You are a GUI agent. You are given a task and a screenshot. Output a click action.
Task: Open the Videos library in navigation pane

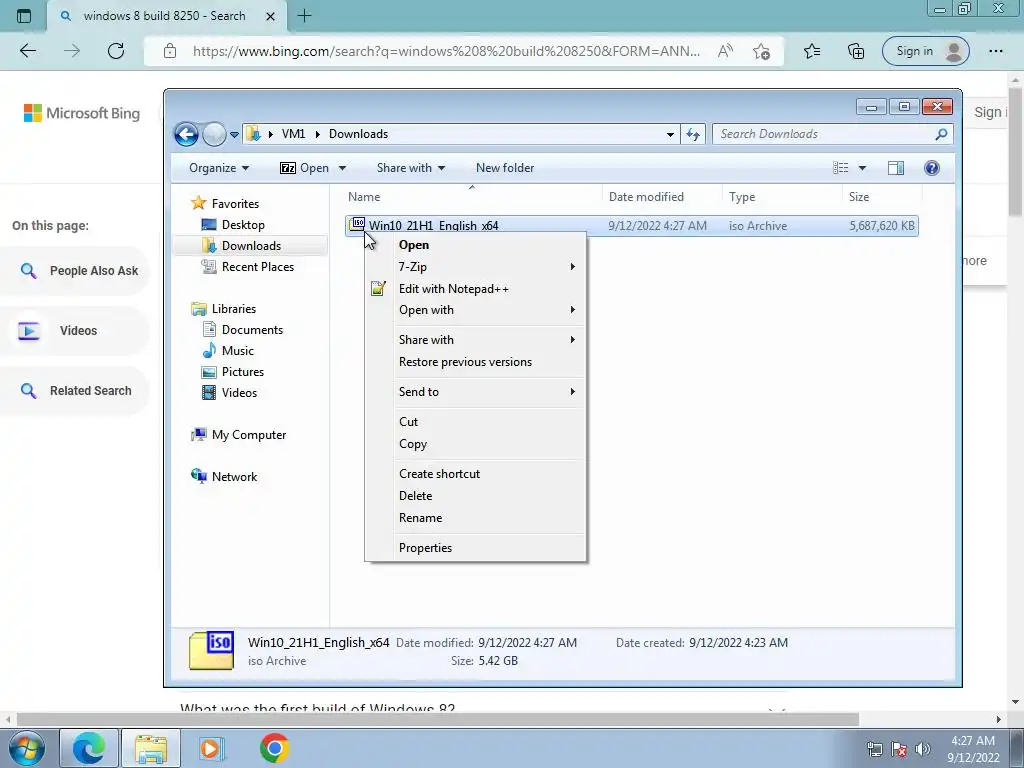tap(229, 392)
